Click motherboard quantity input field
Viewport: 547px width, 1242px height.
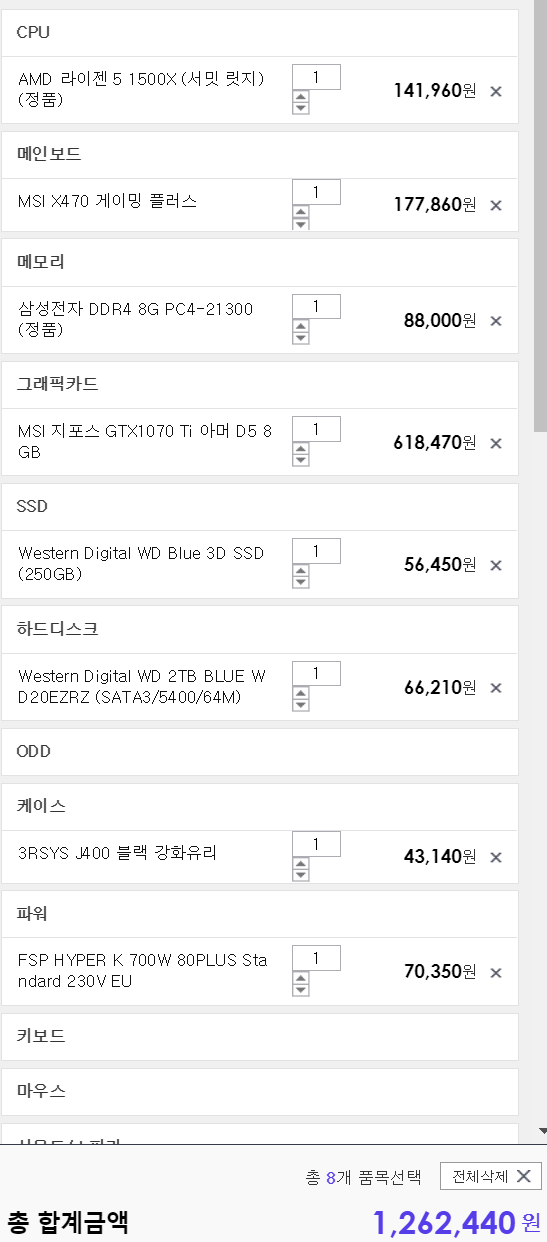click(316, 192)
